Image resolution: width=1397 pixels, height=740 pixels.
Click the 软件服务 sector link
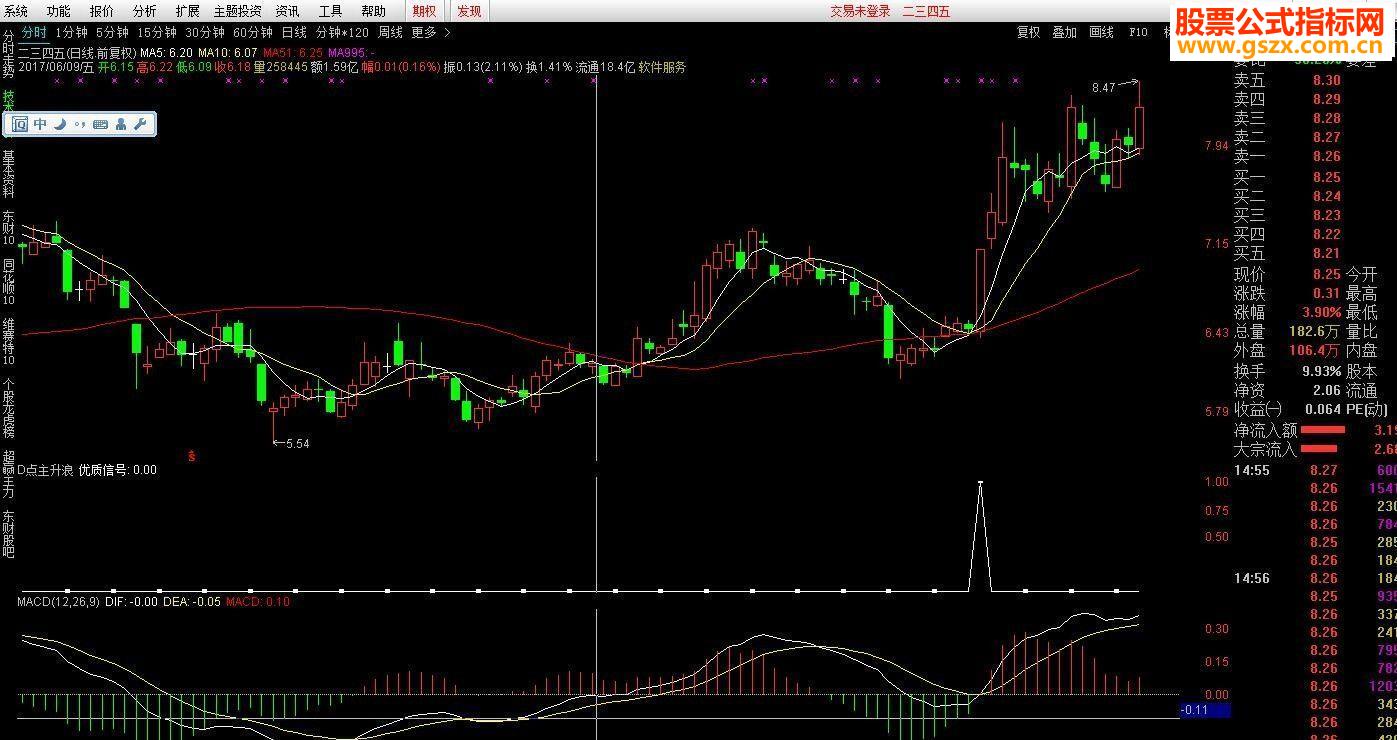[662, 67]
